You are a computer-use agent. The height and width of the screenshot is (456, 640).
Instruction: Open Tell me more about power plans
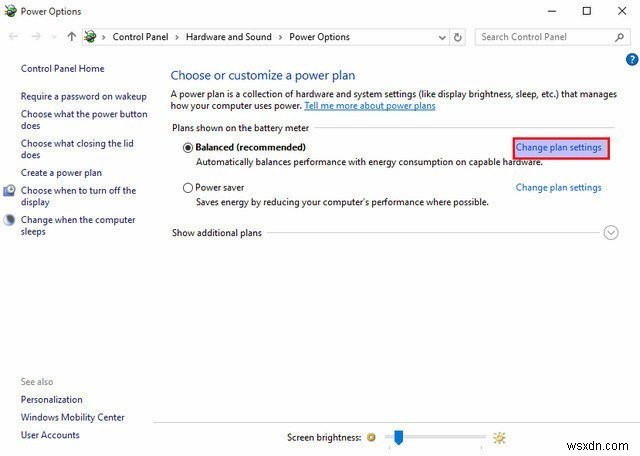point(370,106)
